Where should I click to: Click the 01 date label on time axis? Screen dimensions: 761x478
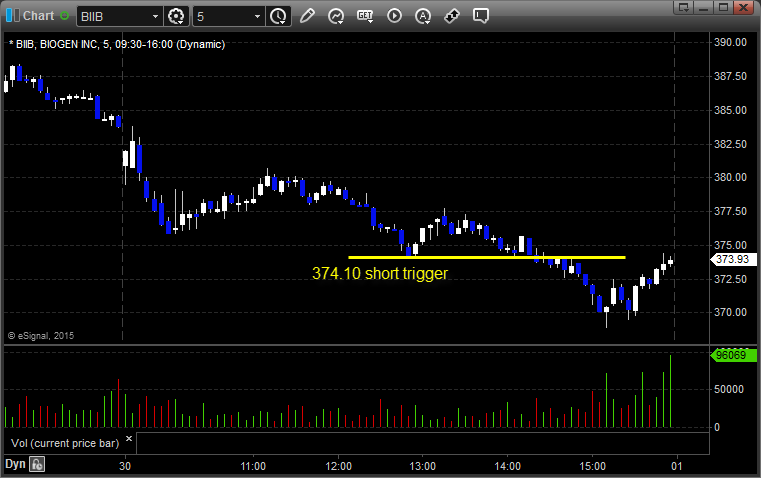pyautogui.click(x=677, y=466)
